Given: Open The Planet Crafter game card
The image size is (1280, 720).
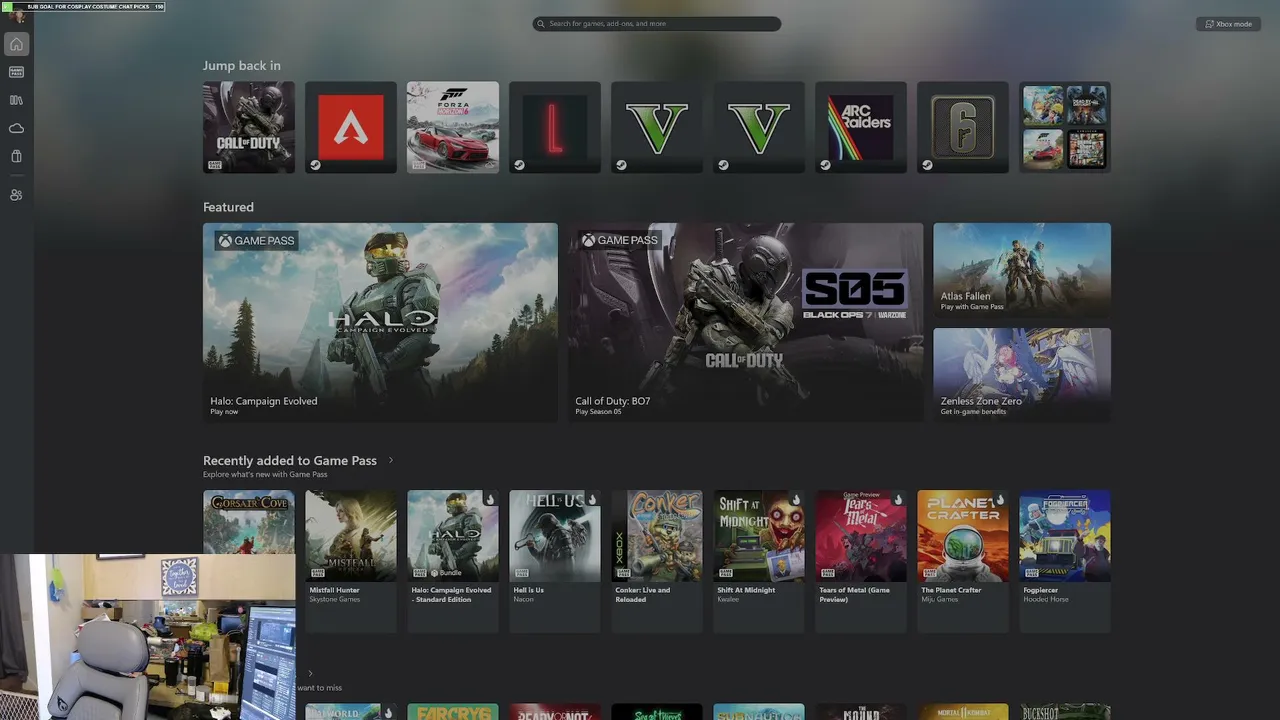Looking at the screenshot, I should [963, 561].
